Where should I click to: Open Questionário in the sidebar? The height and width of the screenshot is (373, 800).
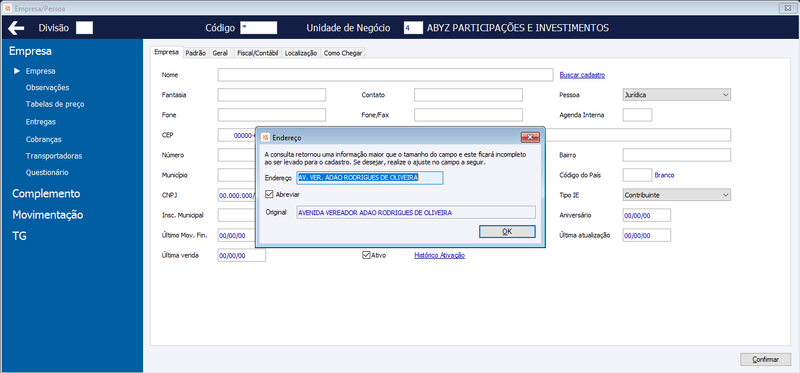(x=47, y=172)
